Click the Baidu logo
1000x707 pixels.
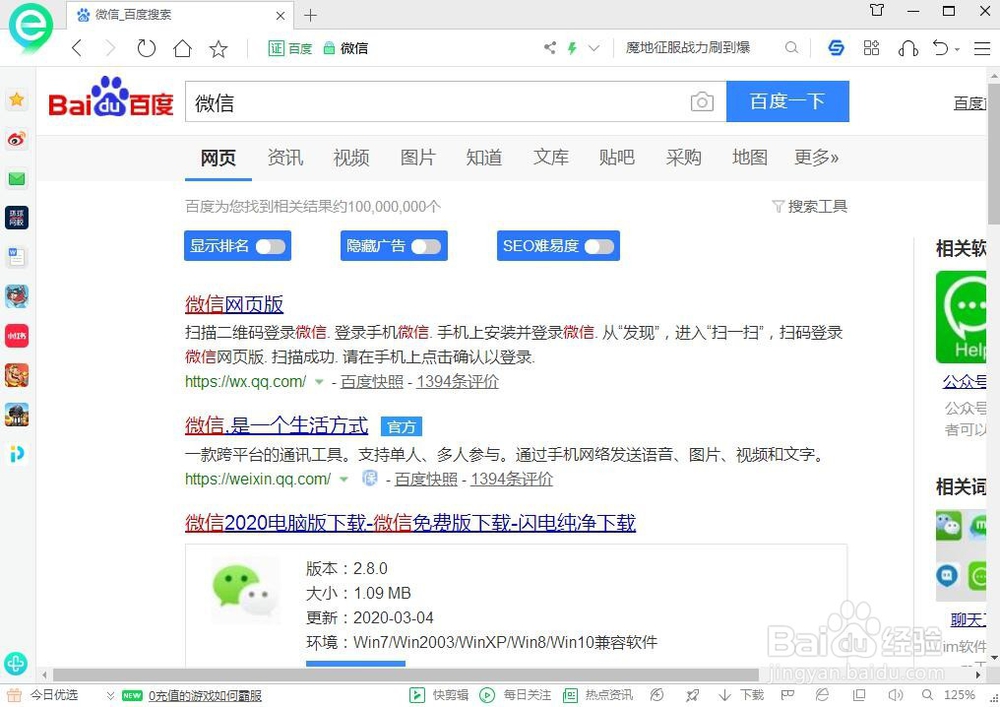pyautogui.click(x=111, y=98)
